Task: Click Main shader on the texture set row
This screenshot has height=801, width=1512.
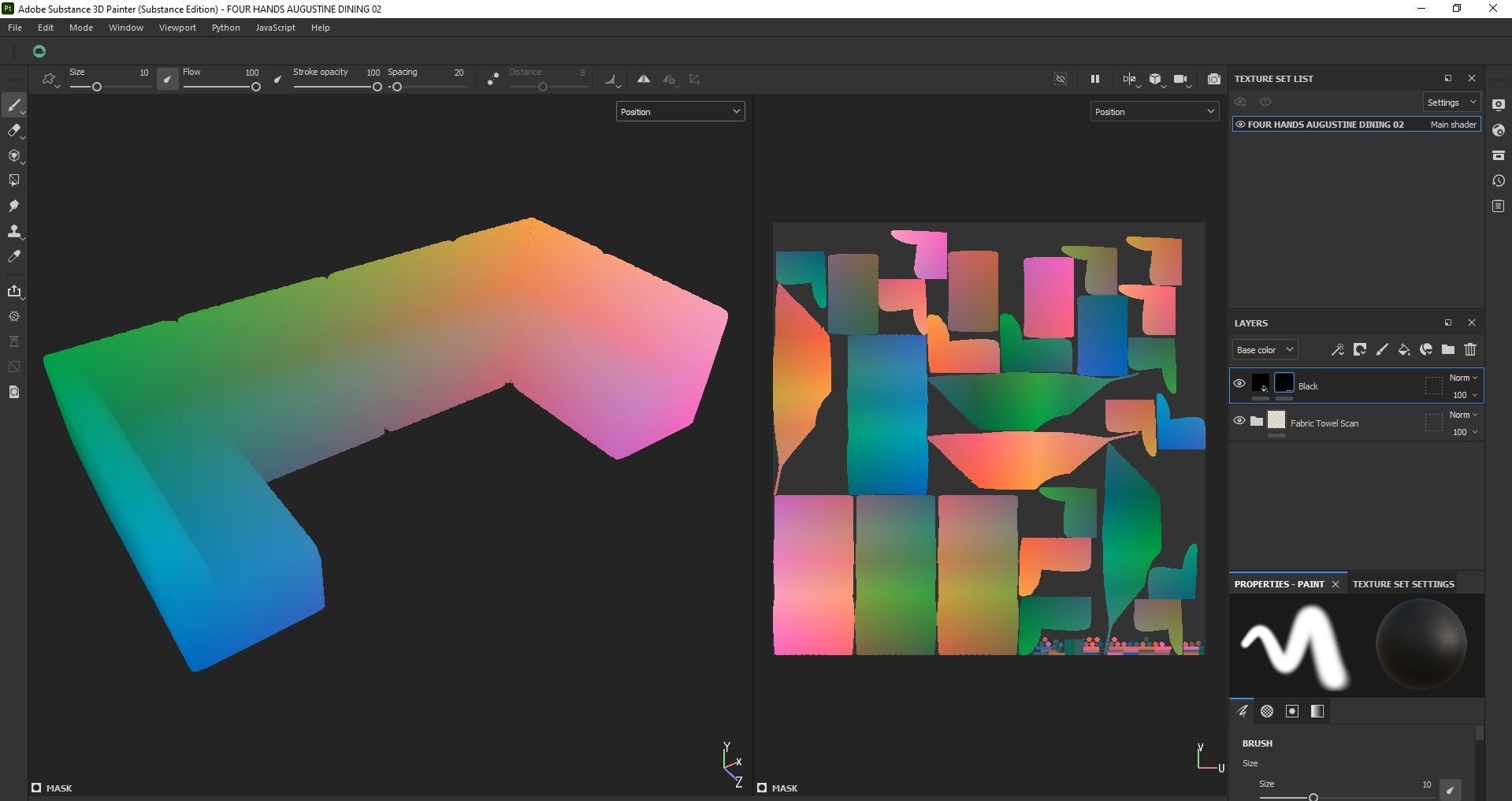Action: pos(1453,125)
